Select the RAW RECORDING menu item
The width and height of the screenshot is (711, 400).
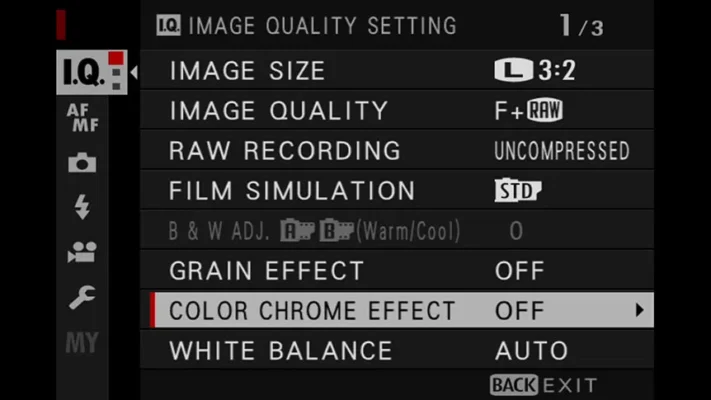284,151
